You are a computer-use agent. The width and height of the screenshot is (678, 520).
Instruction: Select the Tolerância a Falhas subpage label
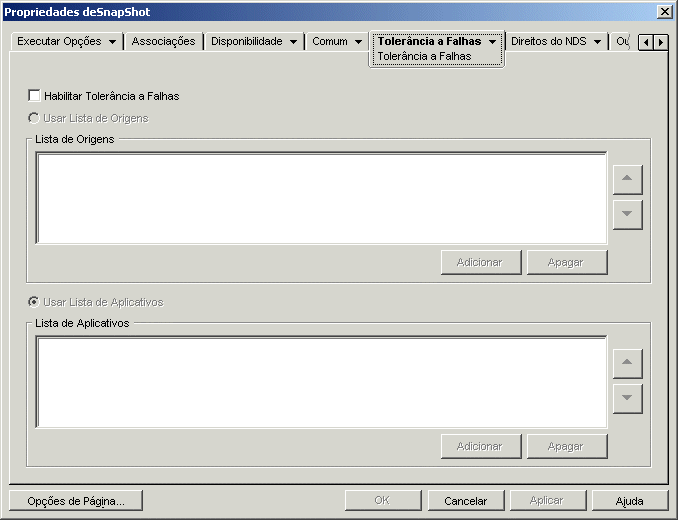pyautogui.click(x=424, y=56)
